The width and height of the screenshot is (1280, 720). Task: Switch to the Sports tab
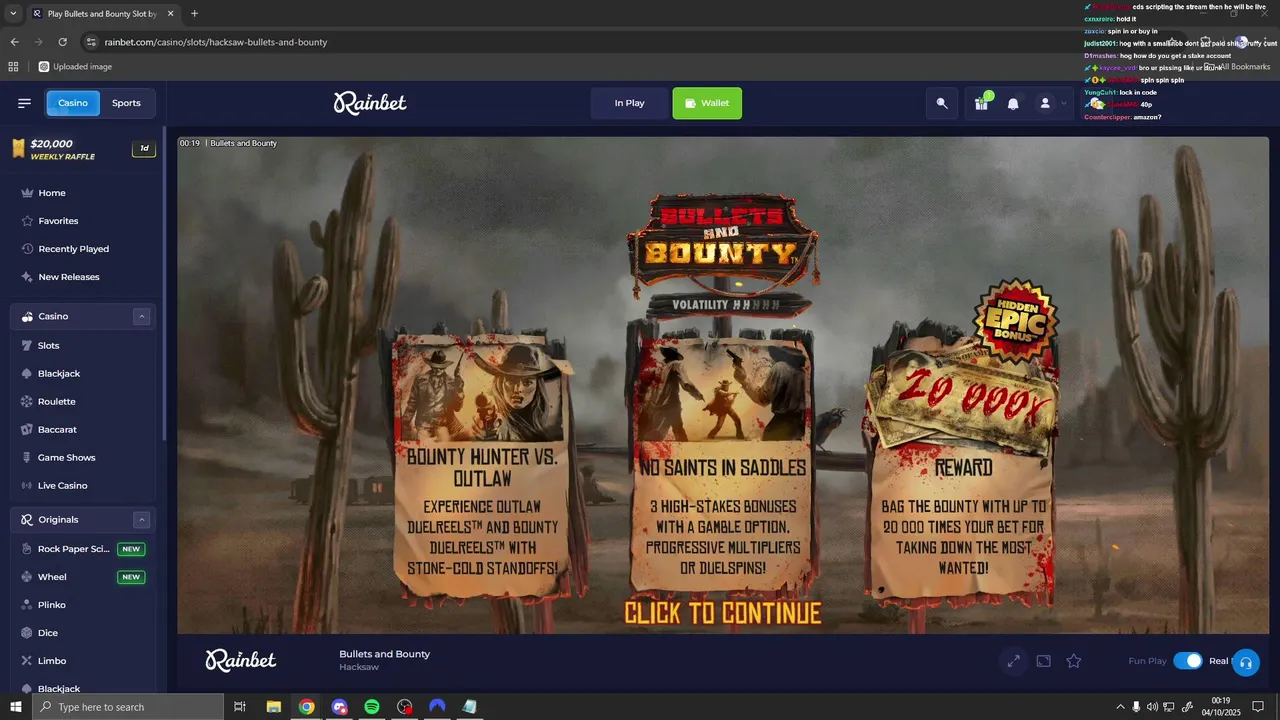126,103
